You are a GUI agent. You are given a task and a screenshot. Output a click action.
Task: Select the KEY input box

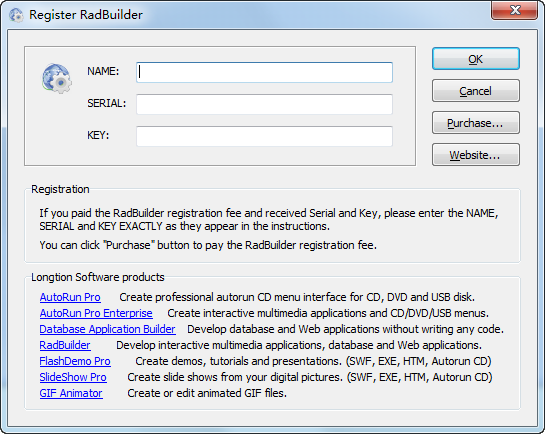tap(265, 136)
